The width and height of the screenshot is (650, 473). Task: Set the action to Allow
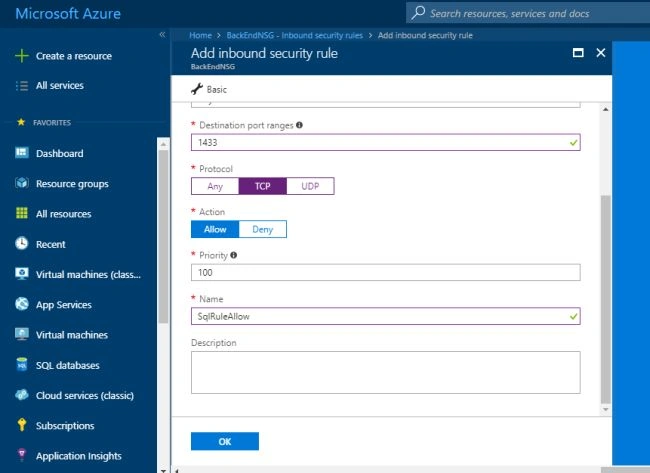[215, 229]
